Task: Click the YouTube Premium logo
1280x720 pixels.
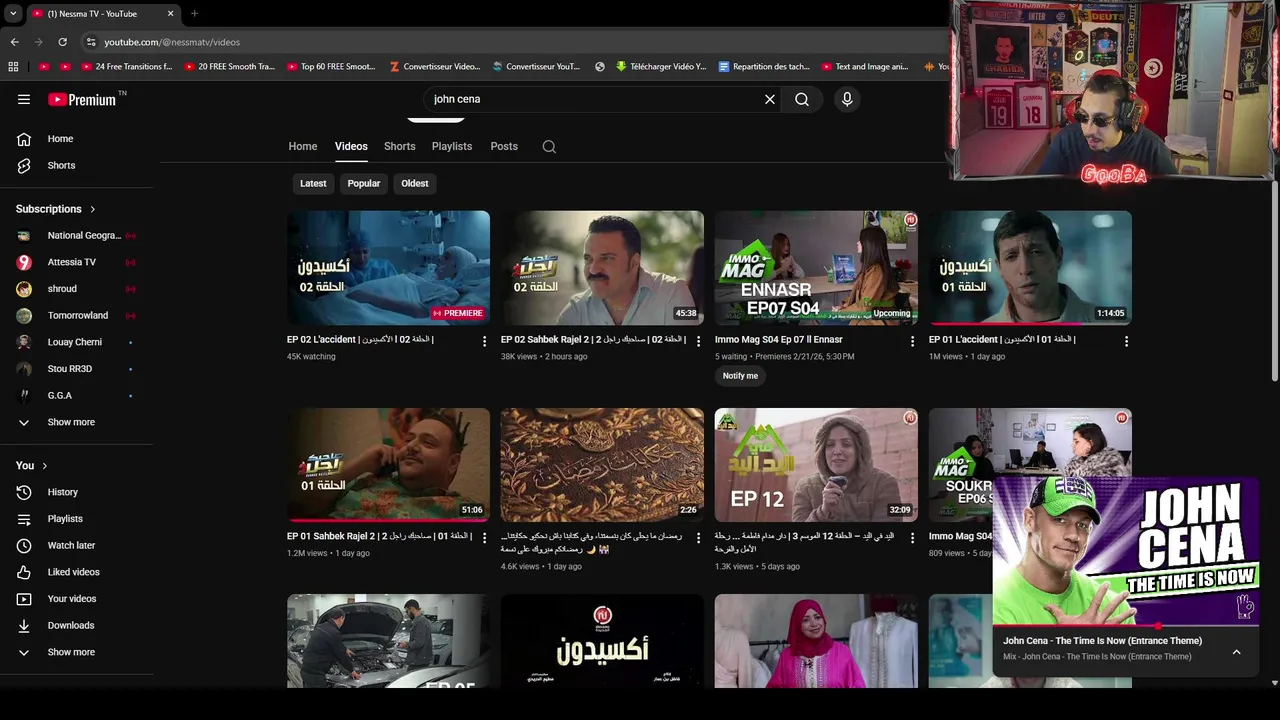Action: click(82, 99)
